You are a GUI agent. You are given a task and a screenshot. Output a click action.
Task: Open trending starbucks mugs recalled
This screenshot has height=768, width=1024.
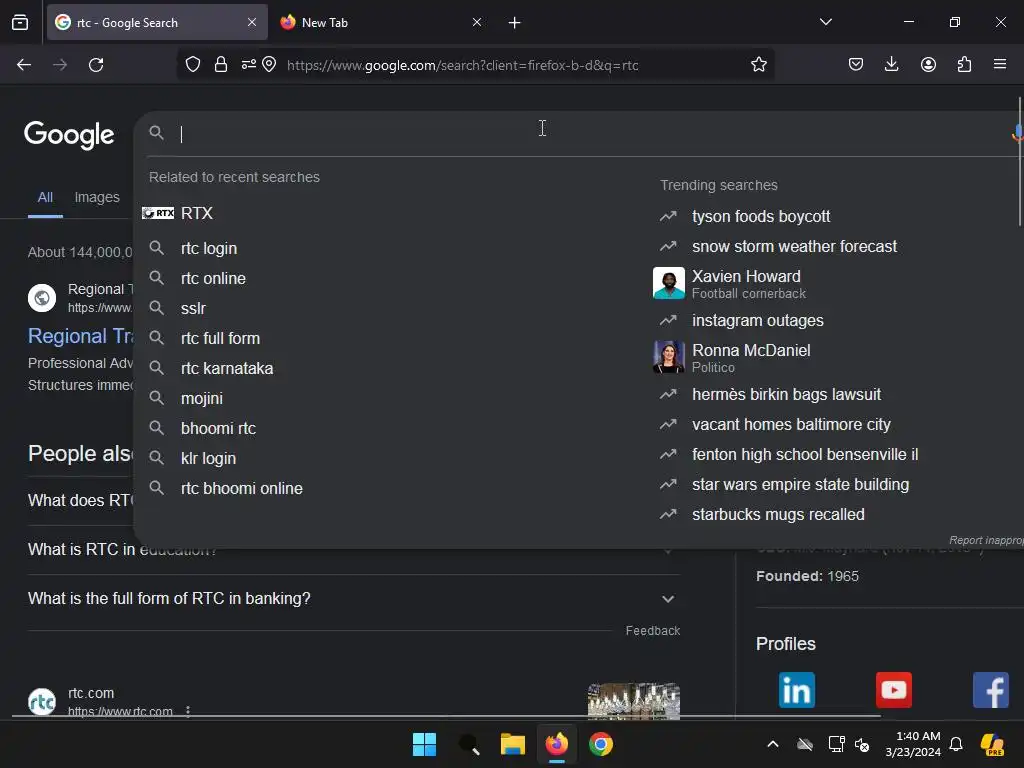coord(778,515)
